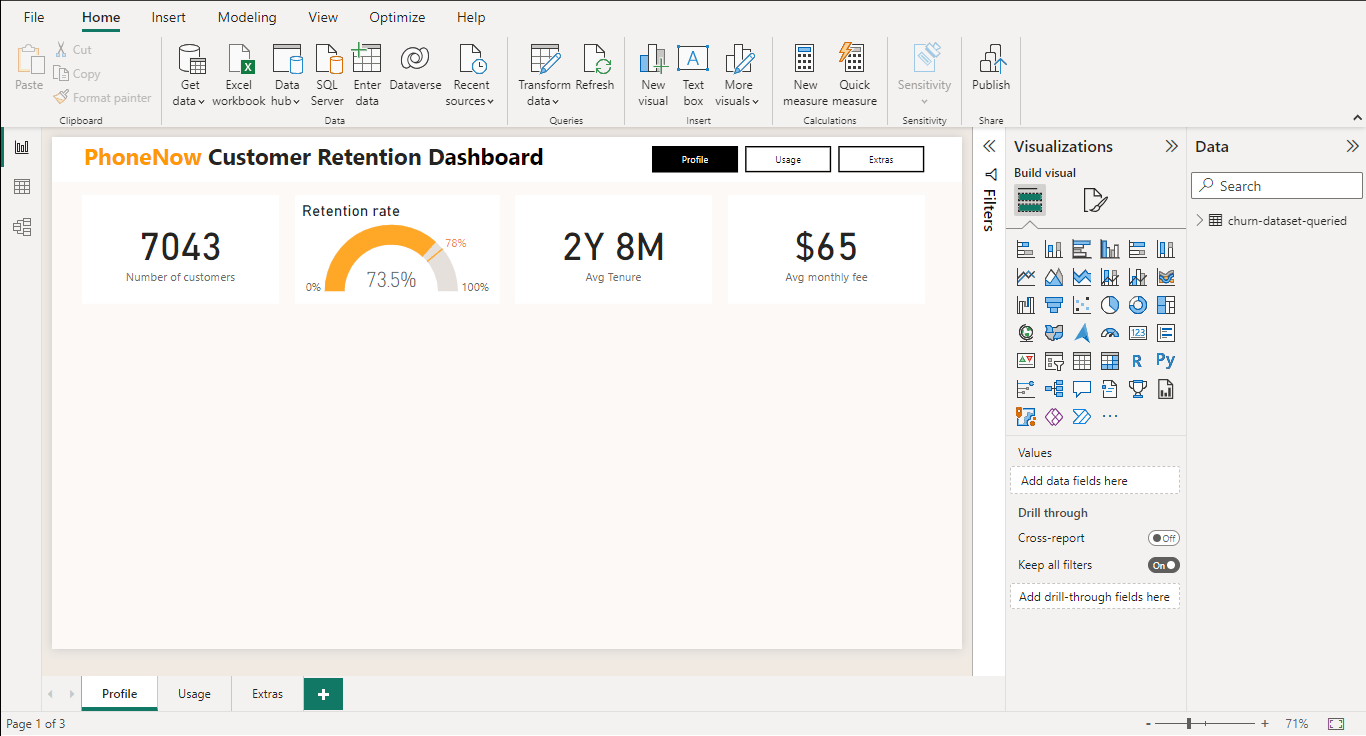This screenshot has height=736, width=1366.
Task: Open the Recent sources dropdown
Action: [x=470, y=76]
